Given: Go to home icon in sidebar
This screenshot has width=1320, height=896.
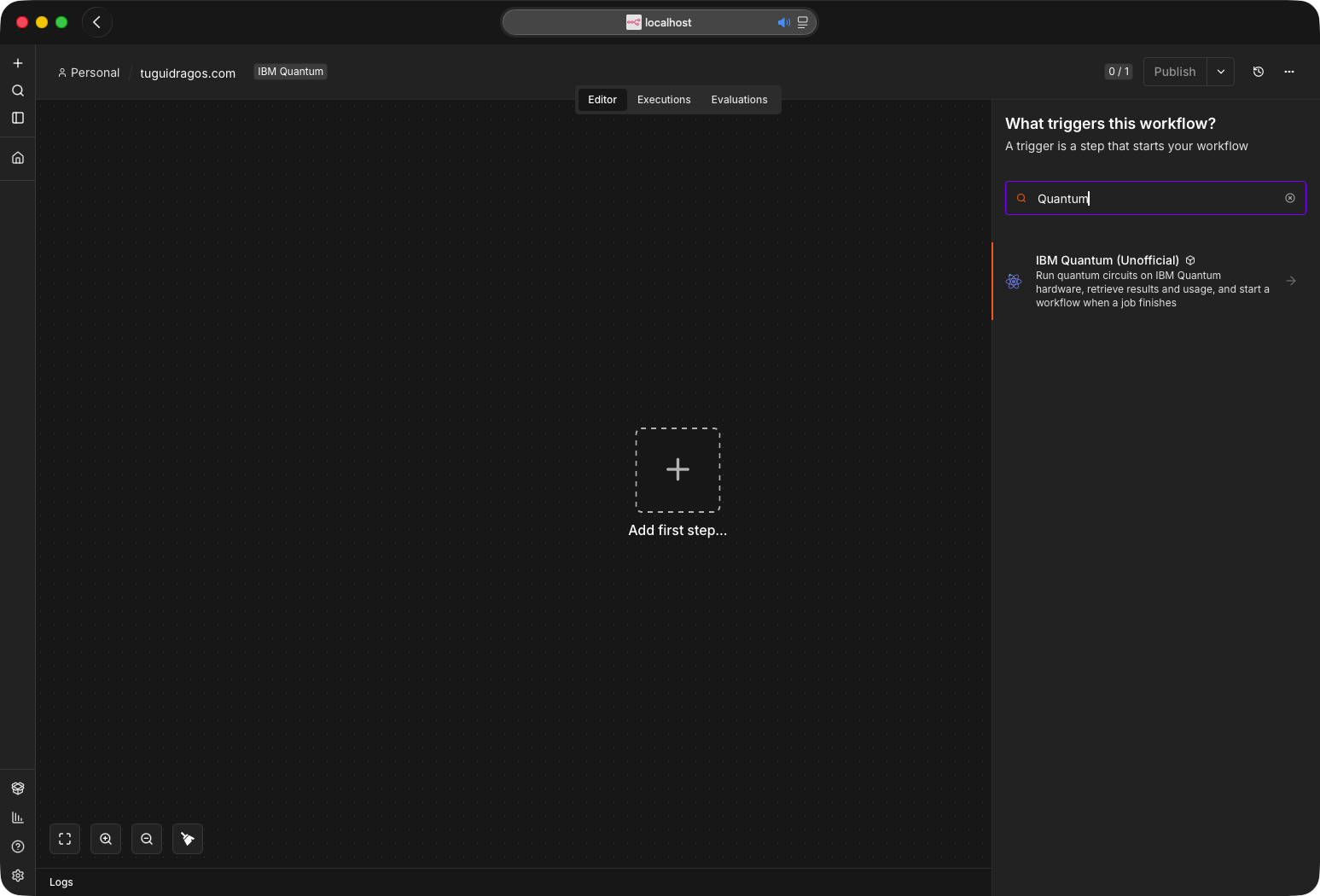Looking at the screenshot, I should [18, 158].
